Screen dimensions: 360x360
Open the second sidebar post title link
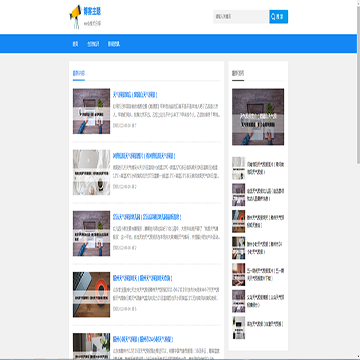point(266,195)
